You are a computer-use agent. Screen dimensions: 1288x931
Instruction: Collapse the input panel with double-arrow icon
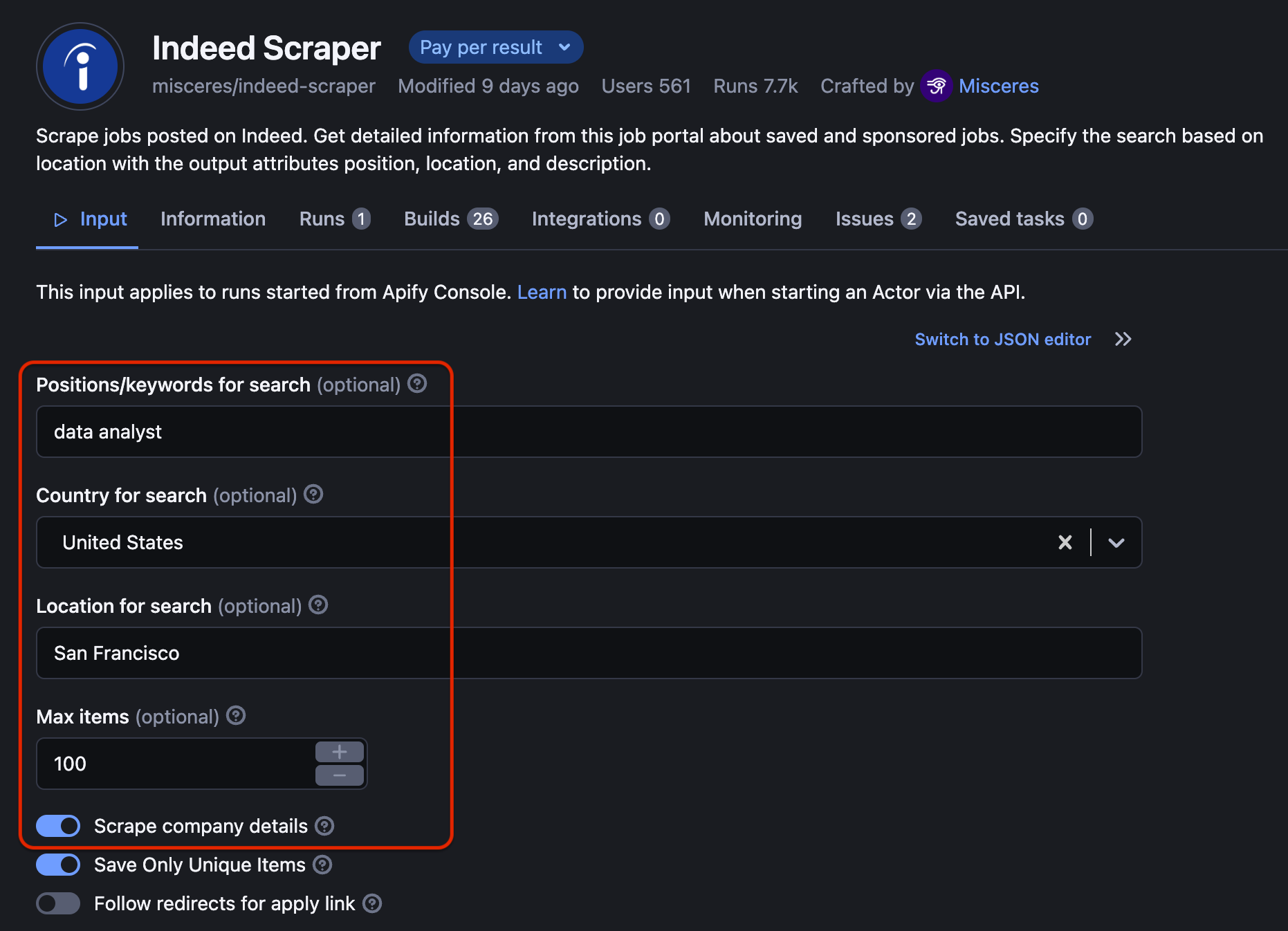pyautogui.click(x=1123, y=339)
